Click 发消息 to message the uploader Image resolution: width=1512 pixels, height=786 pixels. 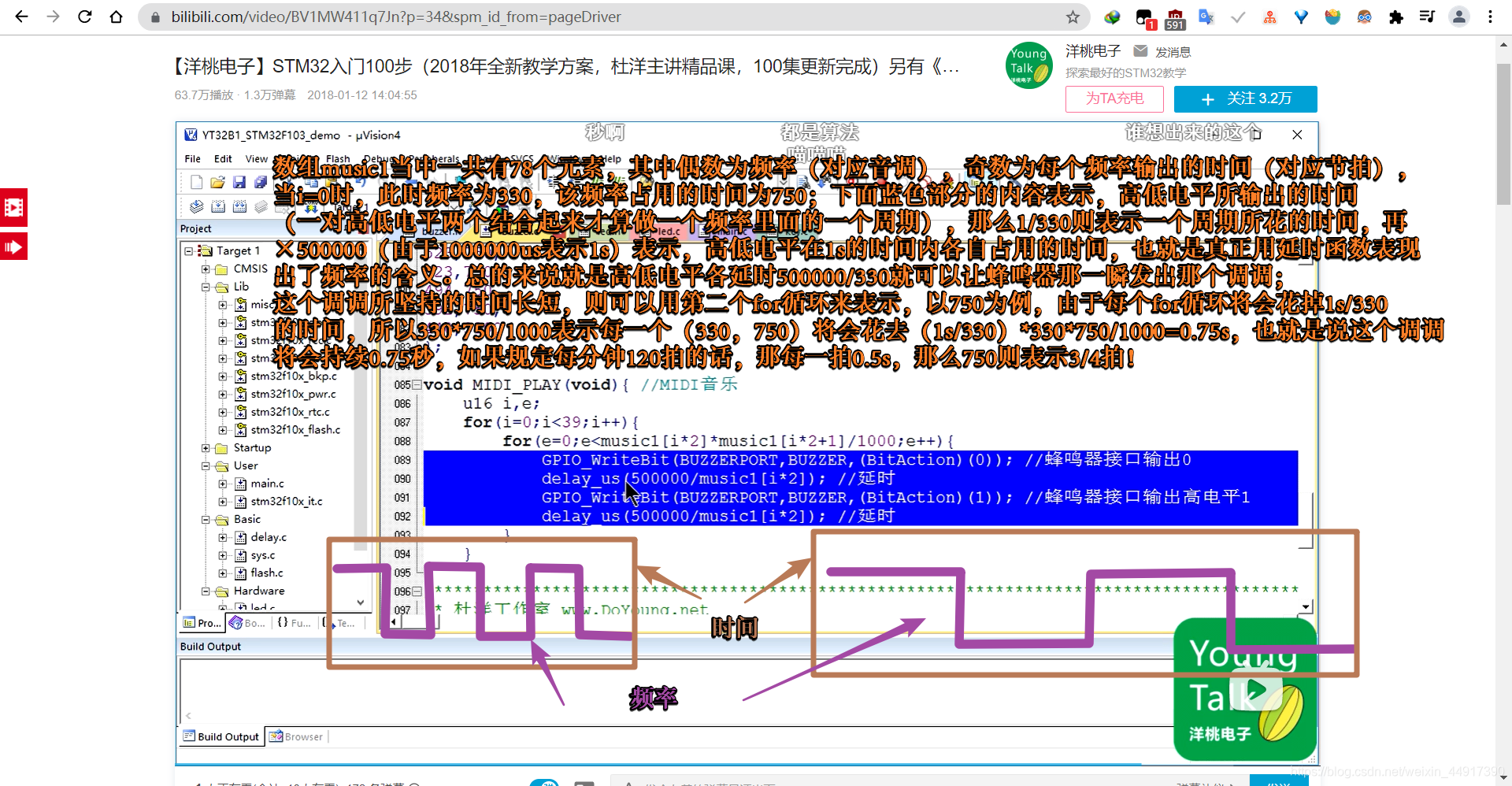1173,52
